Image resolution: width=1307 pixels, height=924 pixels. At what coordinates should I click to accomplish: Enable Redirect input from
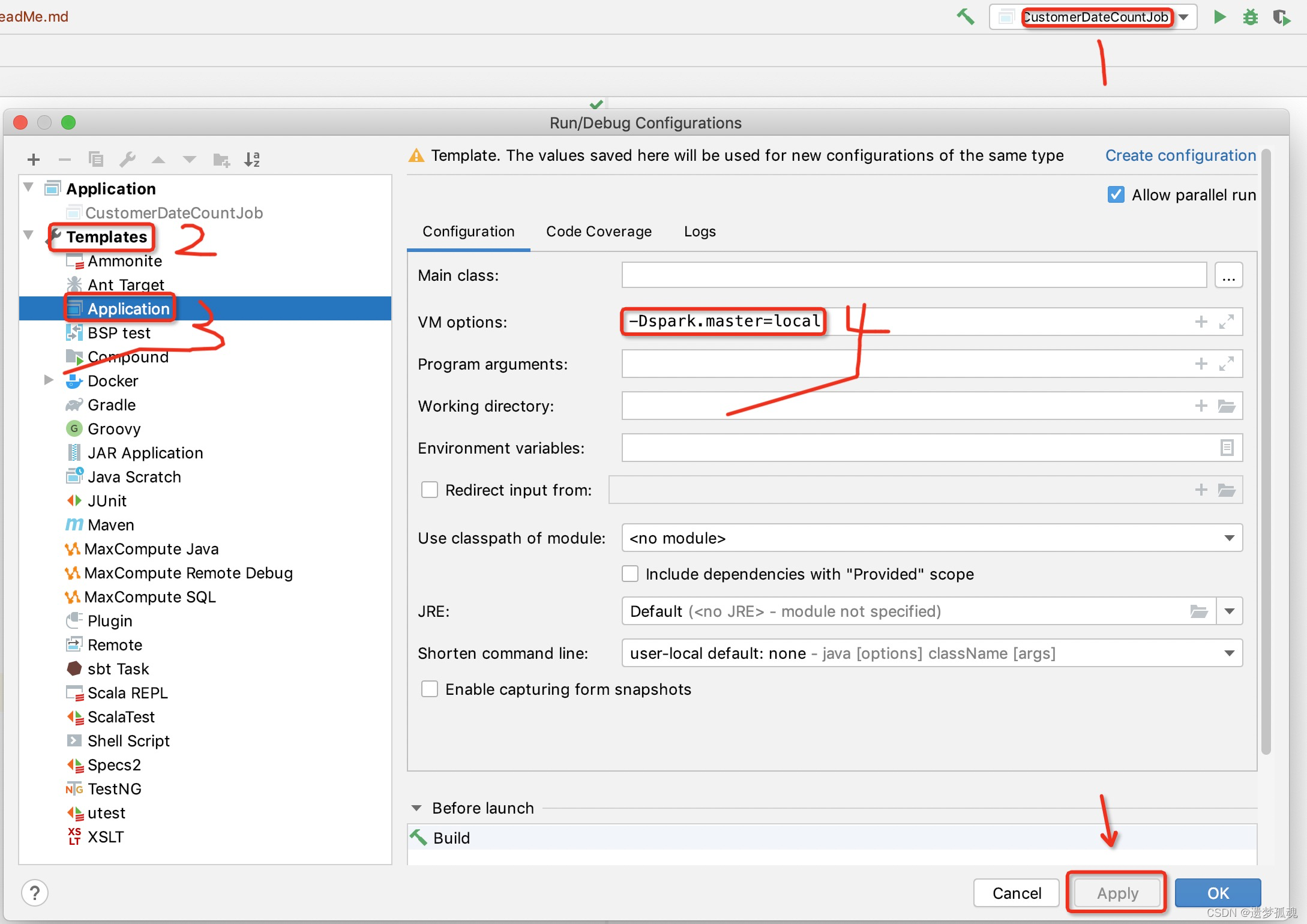tap(429, 490)
